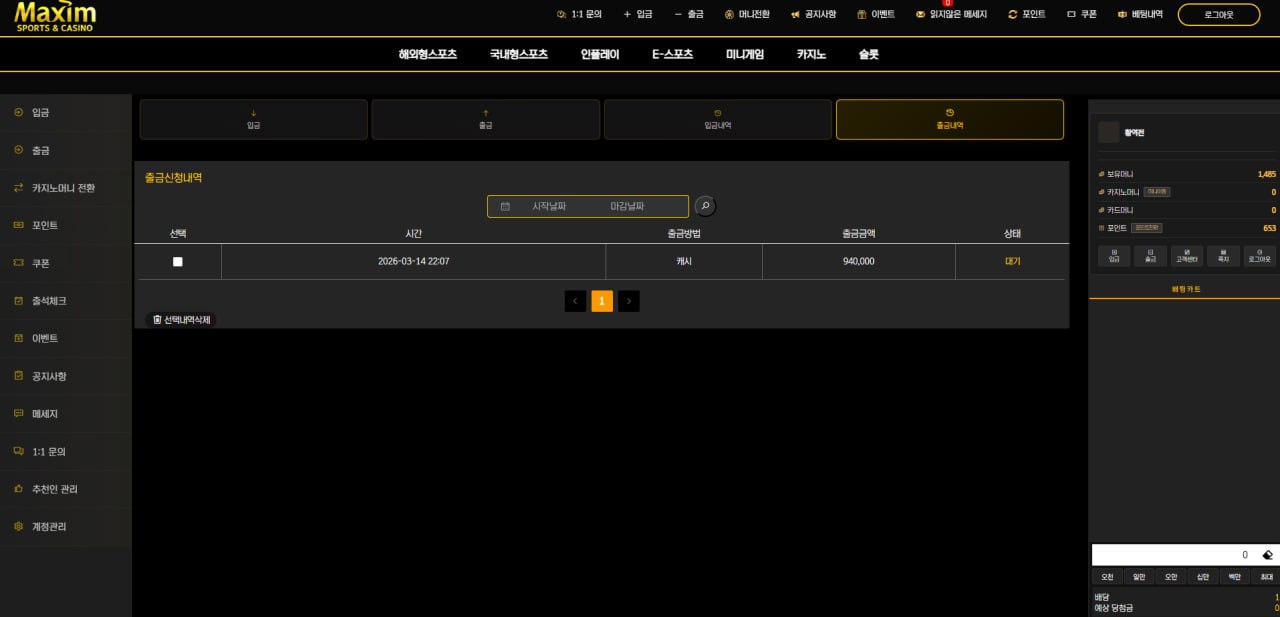Click the magnifier search icon beside date range
This screenshot has height=617, width=1280.
click(705, 206)
